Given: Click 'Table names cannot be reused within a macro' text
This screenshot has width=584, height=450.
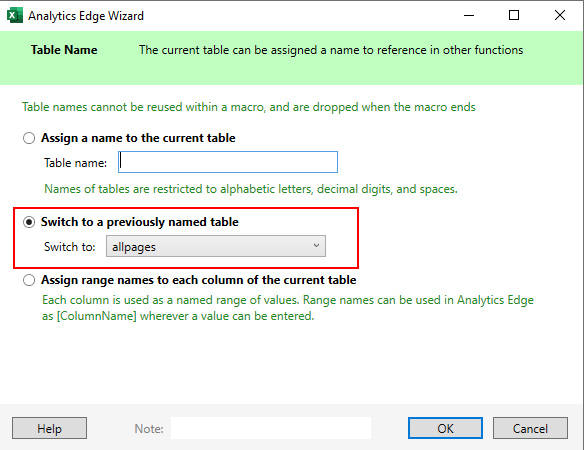Looking at the screenshot, I should [249, 107].
